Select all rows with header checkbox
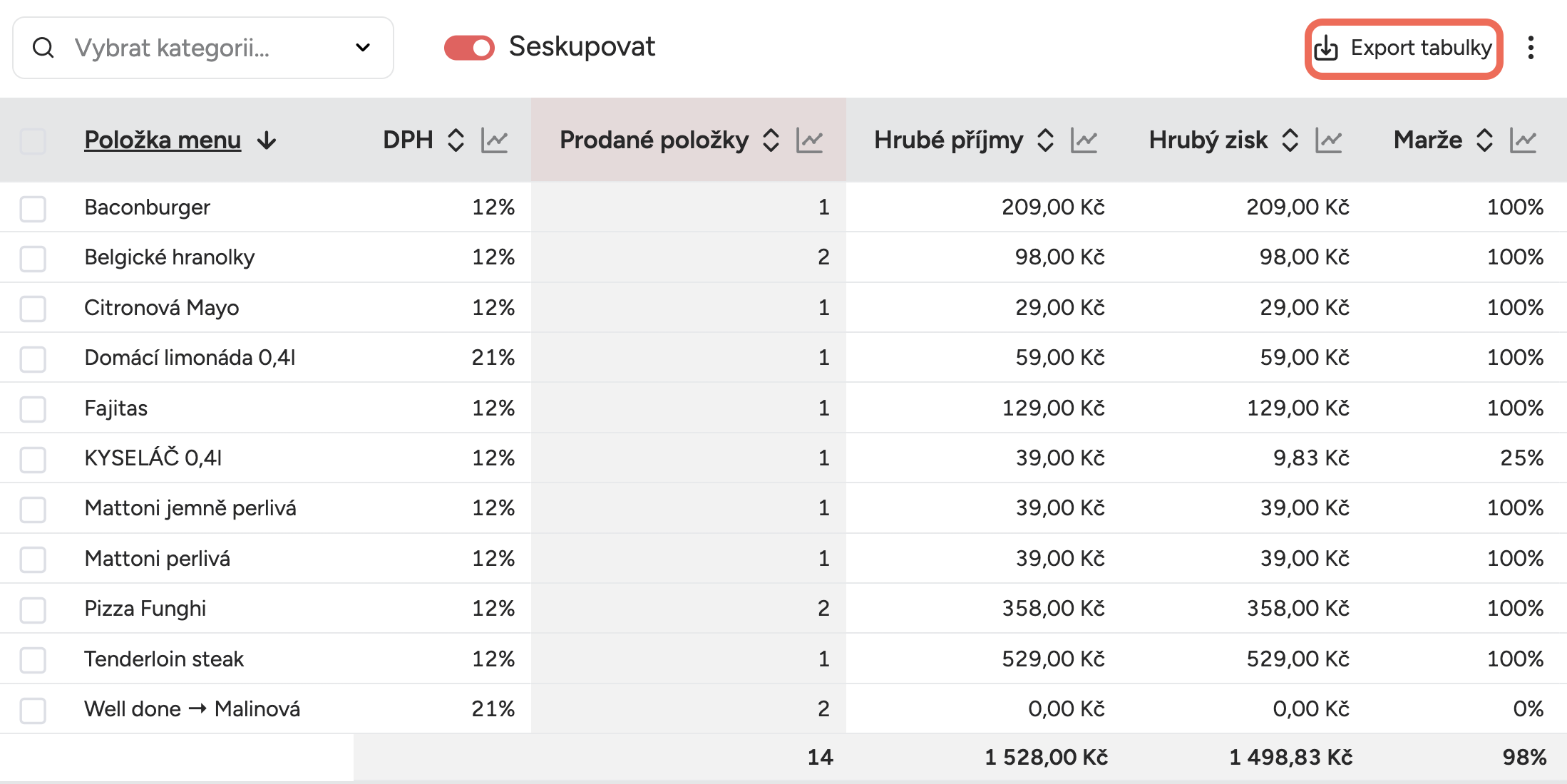The image size is (1567, 784). point(33,140)
